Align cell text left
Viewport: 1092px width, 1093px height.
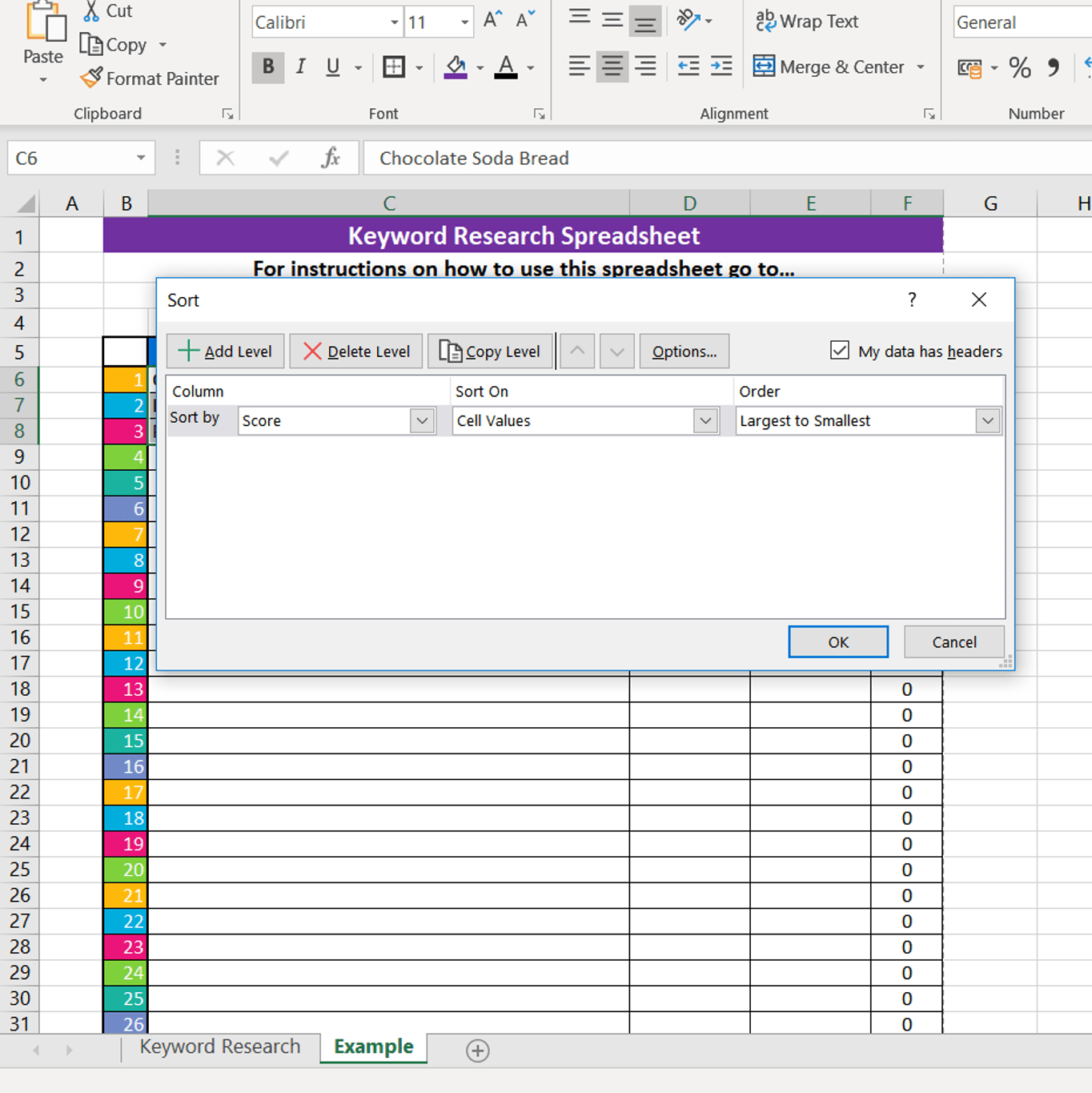click(580, 66)
